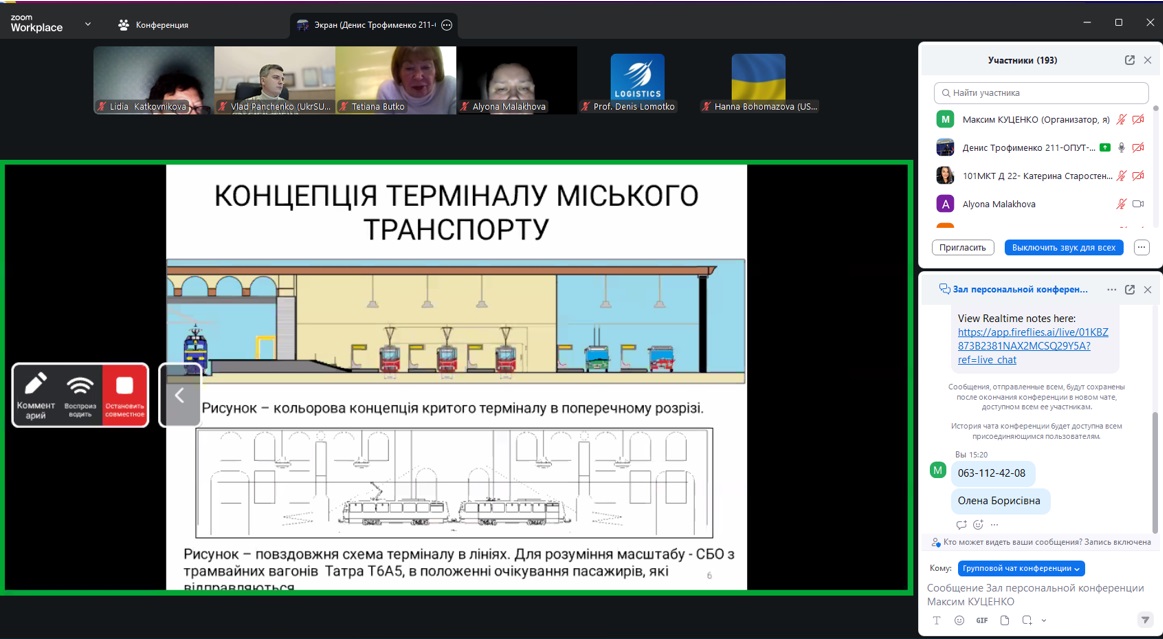Toggle Alyona Malakhova's camera in participant list
Image resolution: width=1163 pixels, height=639 pixels.
point(1138,204)
